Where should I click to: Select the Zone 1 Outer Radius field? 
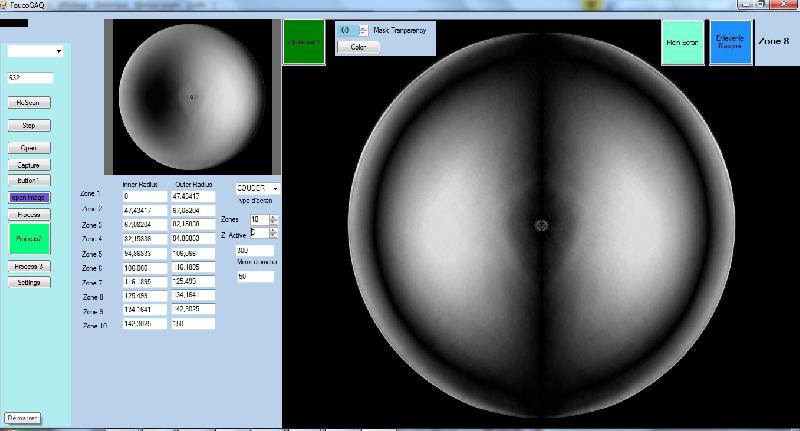click(x=193, y=196)
